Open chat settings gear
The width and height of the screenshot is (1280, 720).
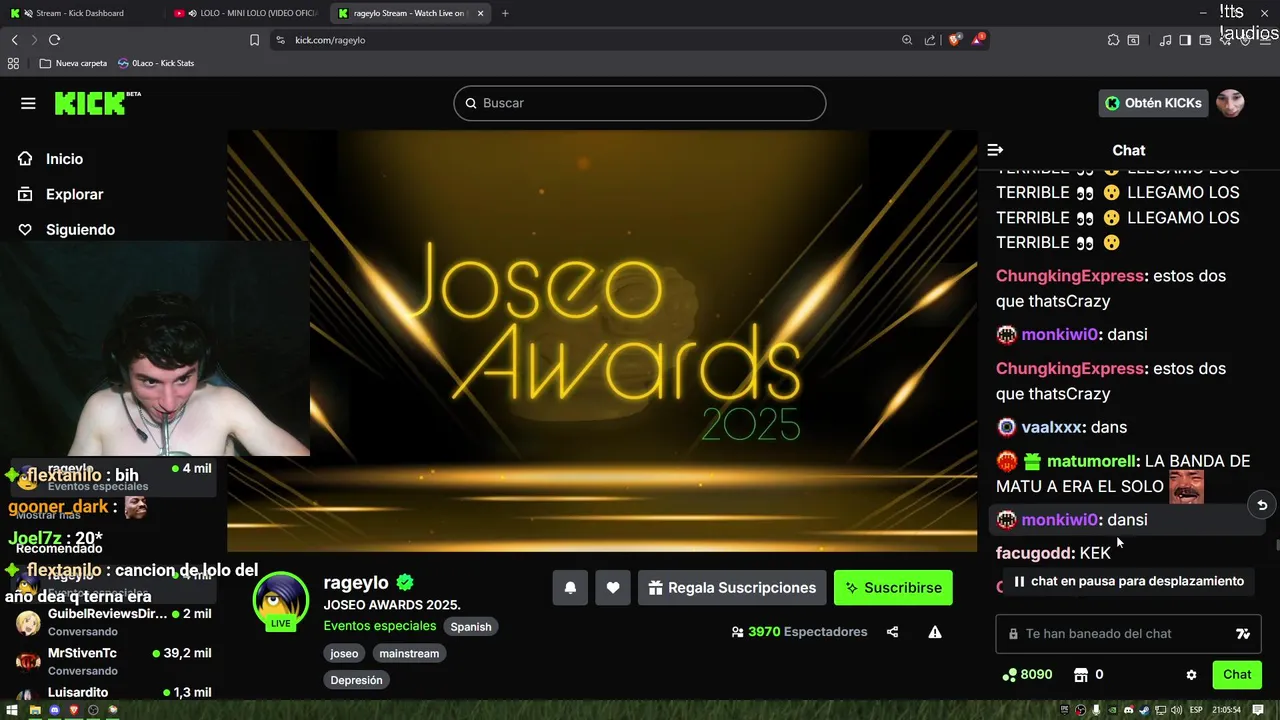point(1191,675)
